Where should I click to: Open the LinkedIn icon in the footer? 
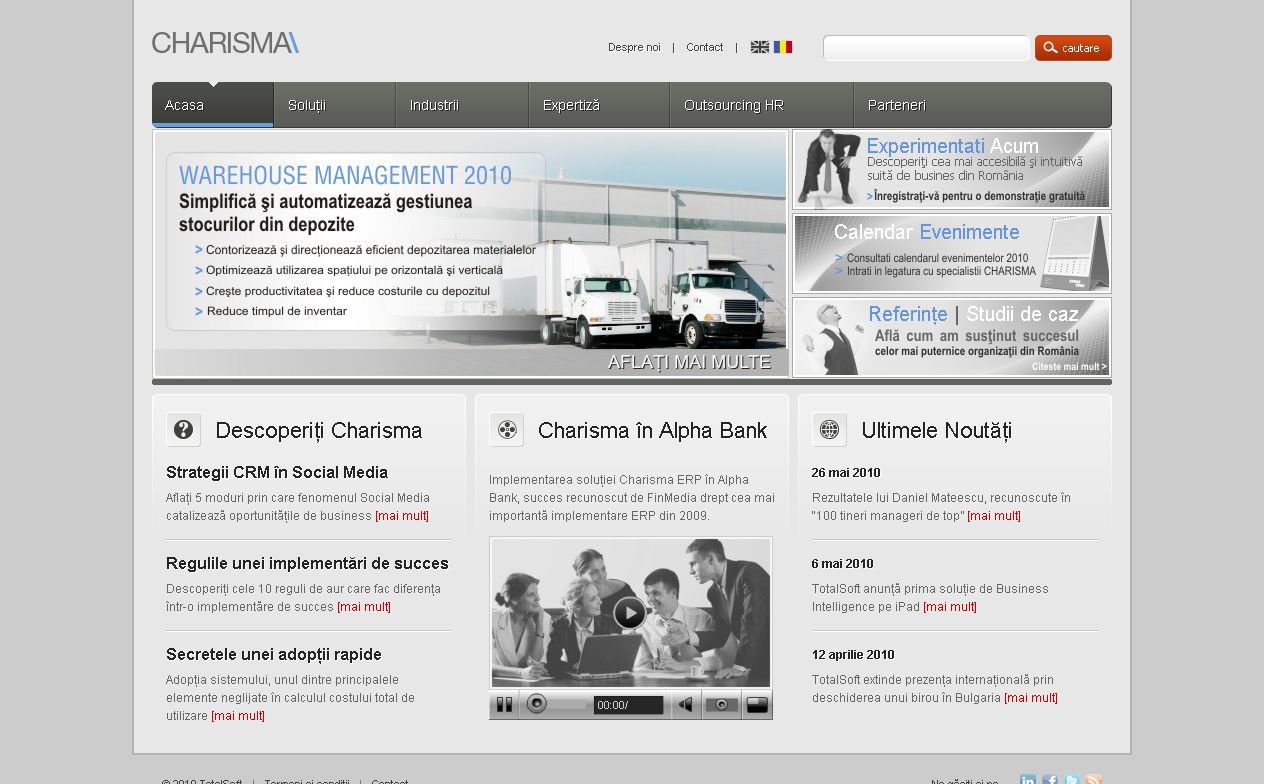tap(1028, 780)
